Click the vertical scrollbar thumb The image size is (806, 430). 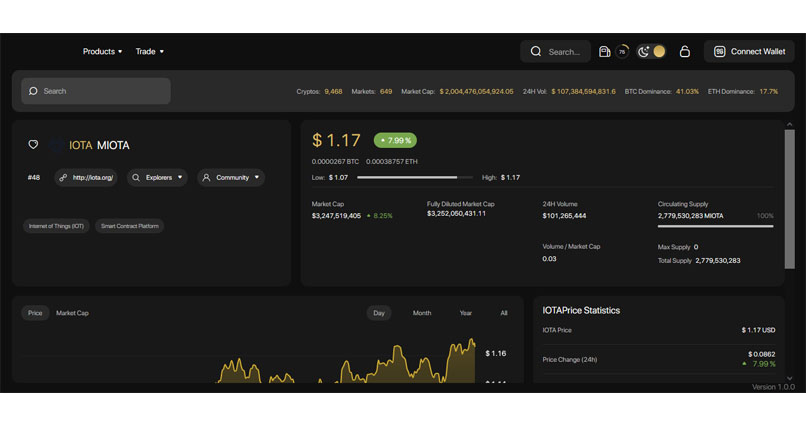point(790,199)
